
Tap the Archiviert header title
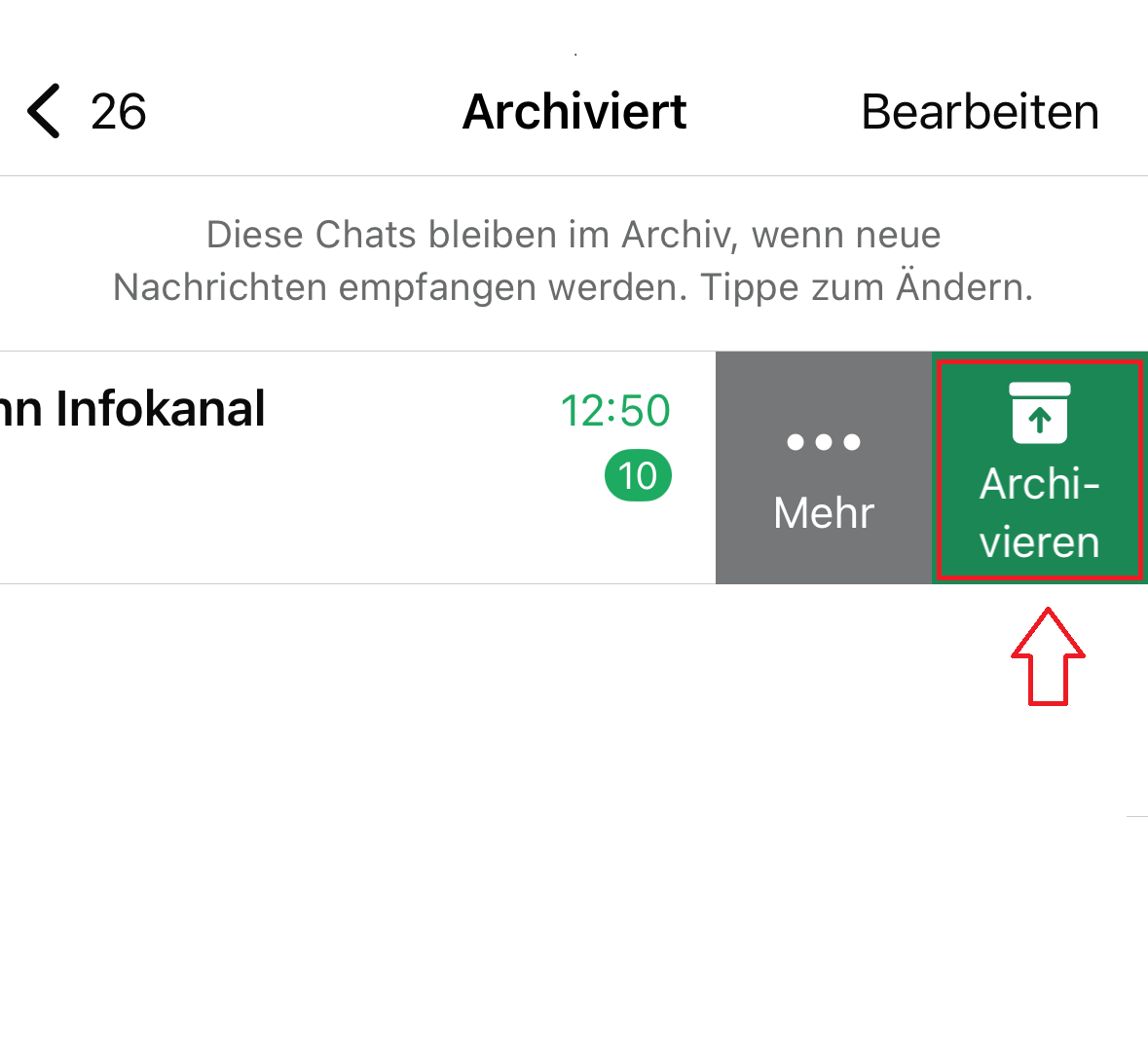coord(574,112)
